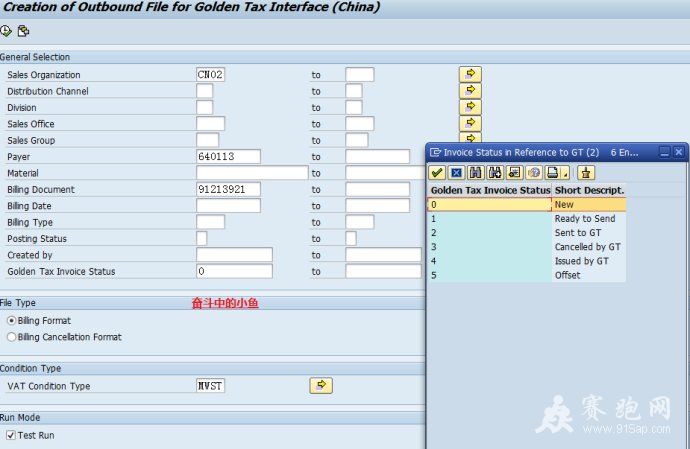Click the Material from input field
The image size is (690, 449).
tap(252, 173)
